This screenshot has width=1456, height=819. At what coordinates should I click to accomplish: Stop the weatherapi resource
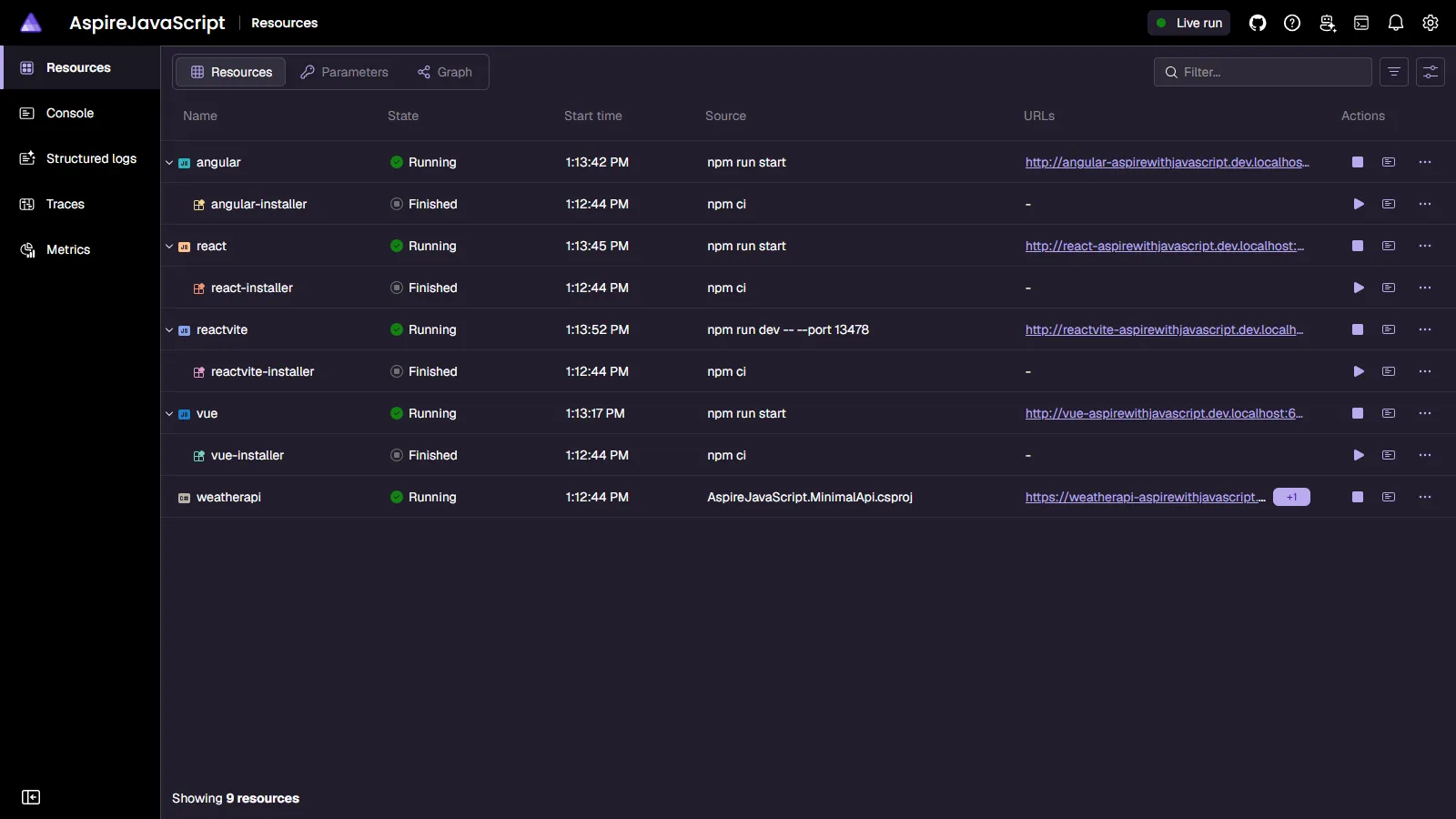click(x=1358, y=497)
